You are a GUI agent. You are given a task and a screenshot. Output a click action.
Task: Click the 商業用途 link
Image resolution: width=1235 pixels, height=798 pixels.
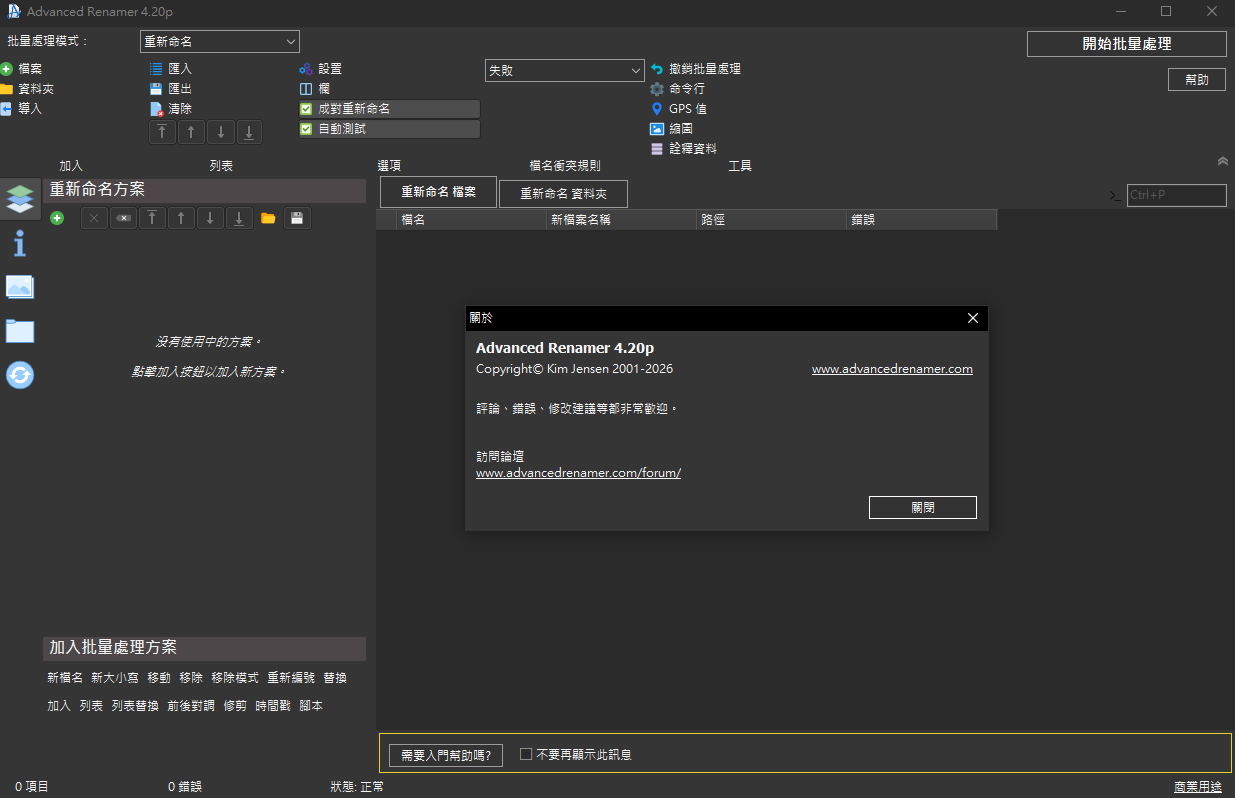1199,787
